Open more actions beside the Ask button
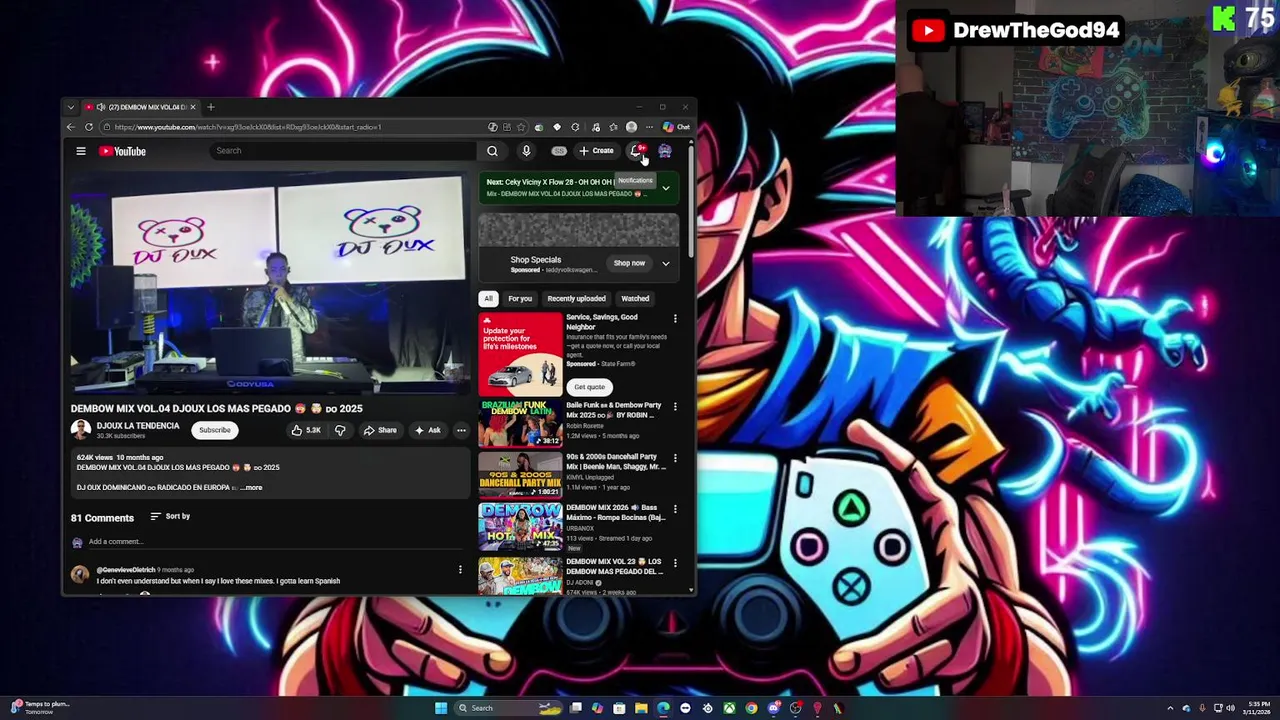 tap(461, 430)
